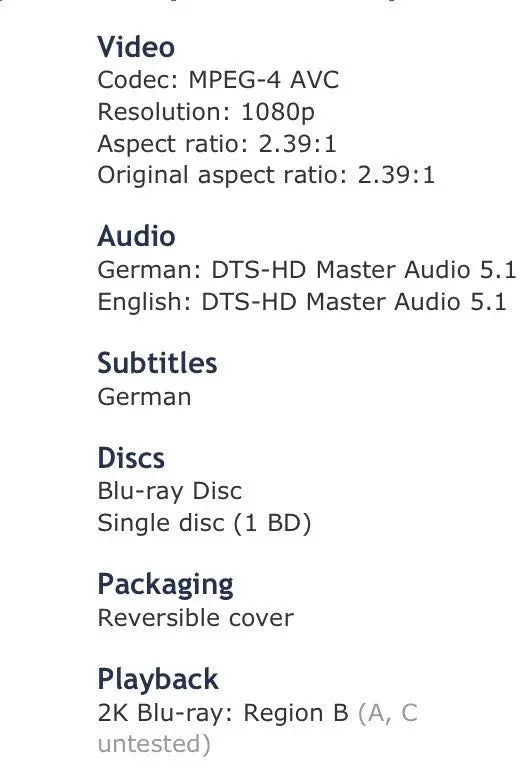Click the Aspect ratio: 2.39:1 line

217,144
